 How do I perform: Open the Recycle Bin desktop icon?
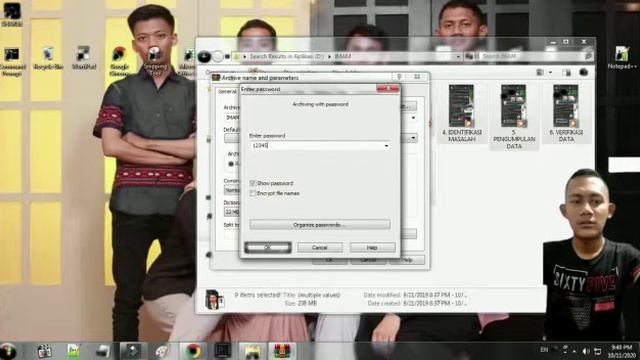[48, 58]
